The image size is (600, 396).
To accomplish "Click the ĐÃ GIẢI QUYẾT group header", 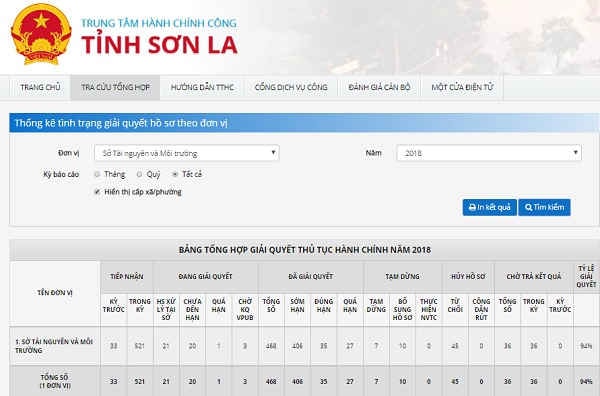I will tap(311, 276).
